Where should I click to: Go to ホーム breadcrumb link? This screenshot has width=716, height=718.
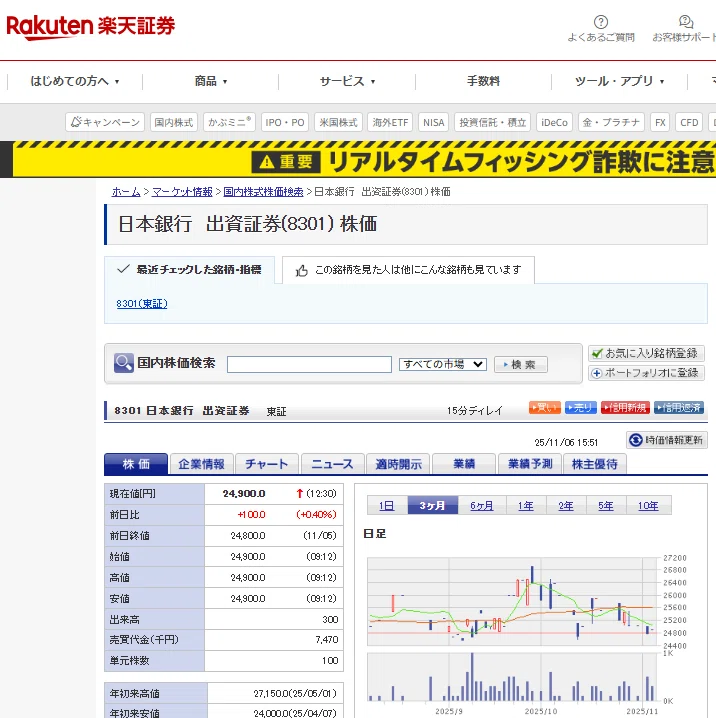pos(126,192)
